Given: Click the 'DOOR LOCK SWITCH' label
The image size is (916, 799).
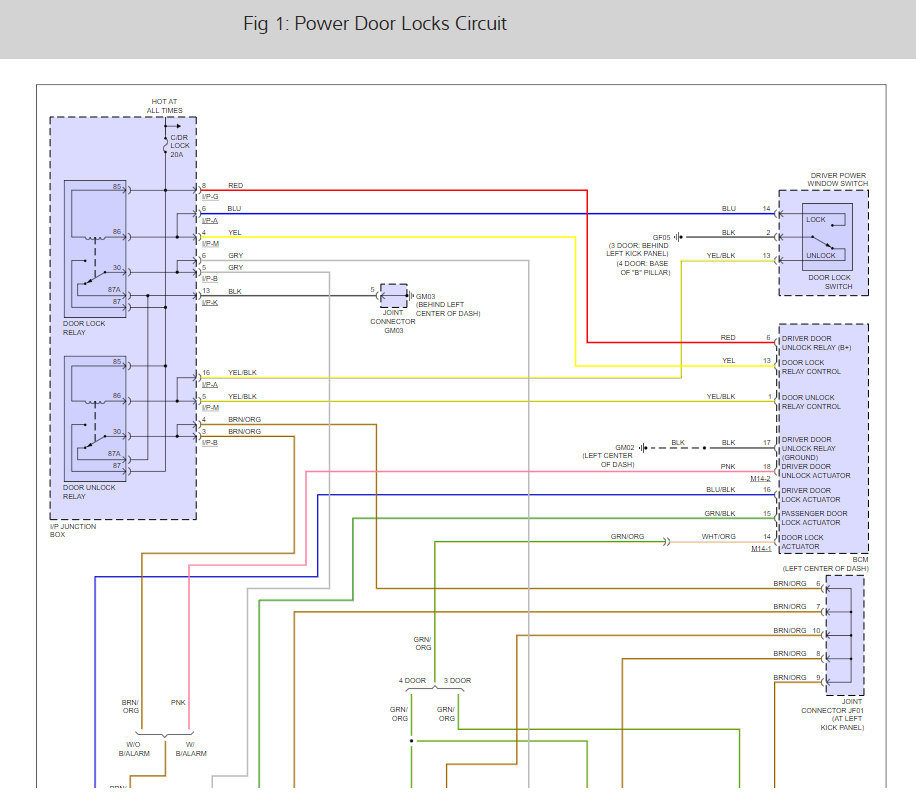Looking at the screenshot, I should [830, 282].
